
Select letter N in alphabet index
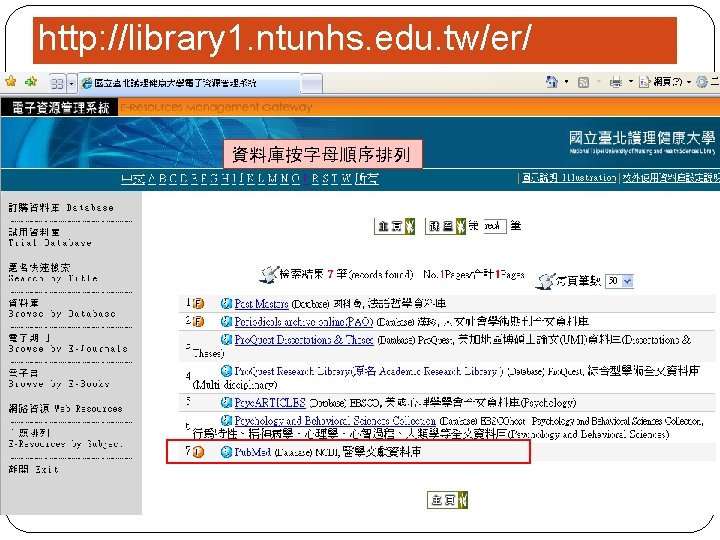tap(284, 179)
